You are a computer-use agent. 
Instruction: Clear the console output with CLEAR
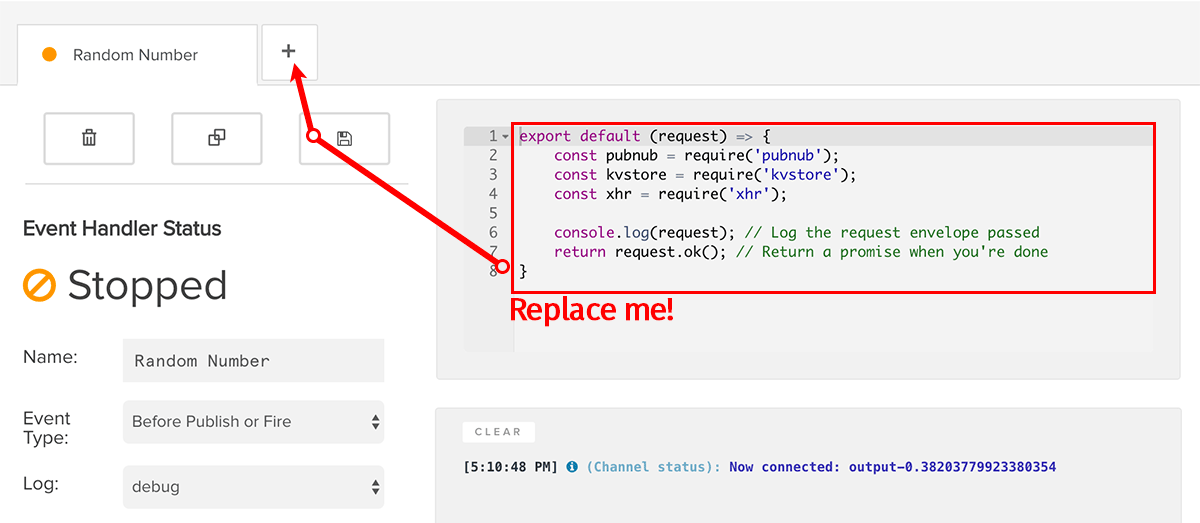[498, 432]
